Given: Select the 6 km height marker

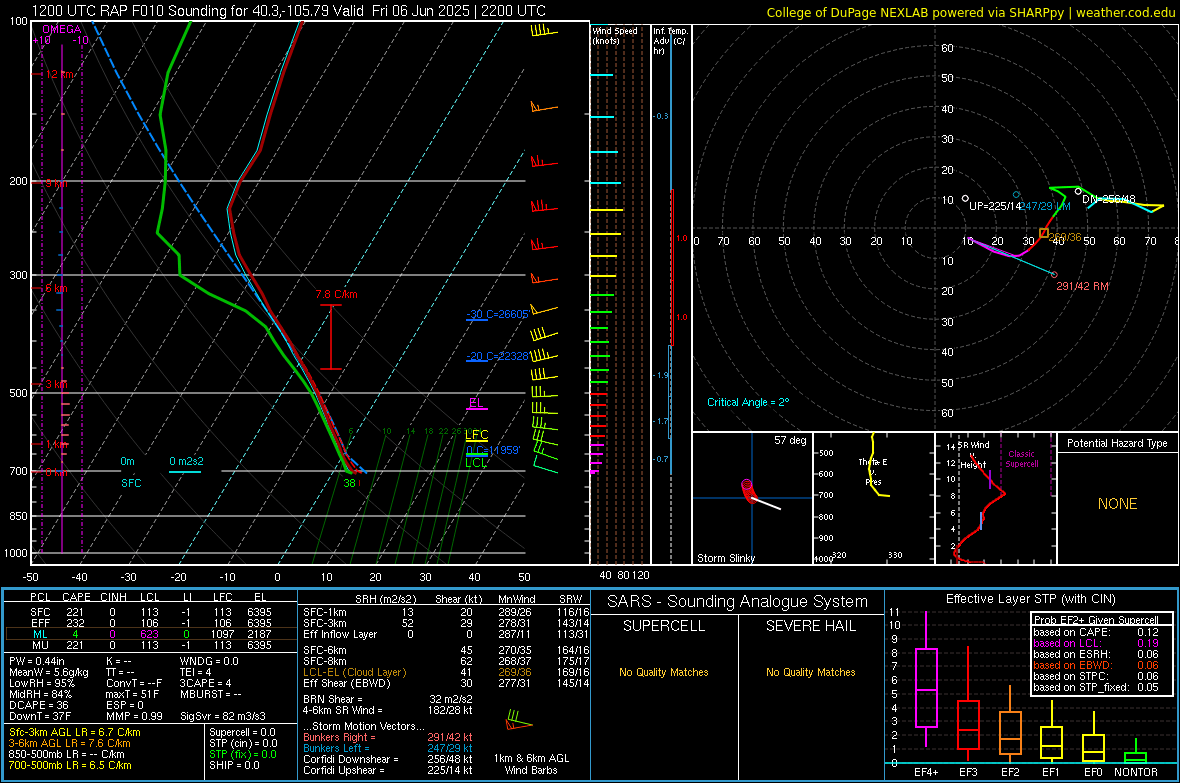Looking at the screenshot, I should (x=56, y=288).
